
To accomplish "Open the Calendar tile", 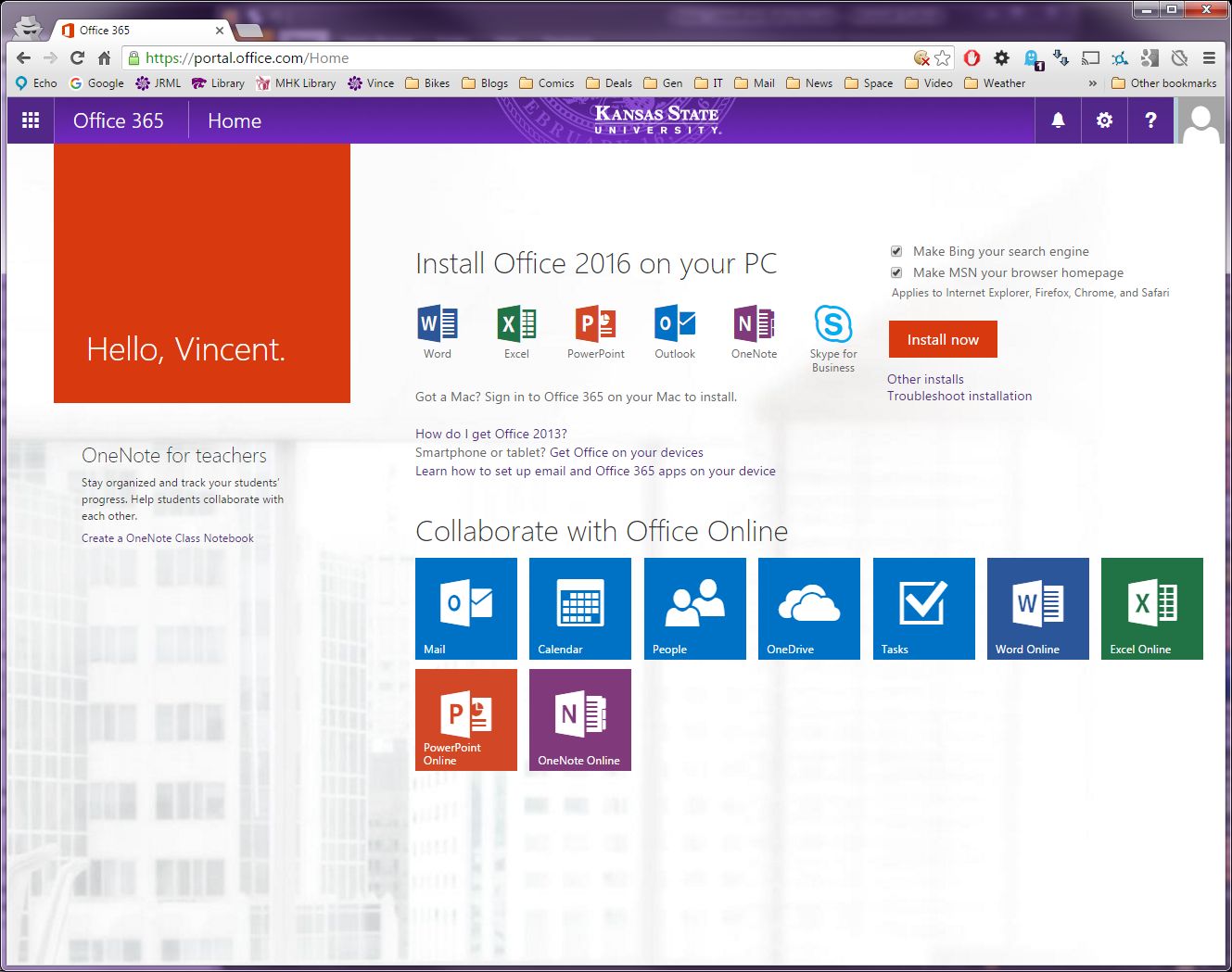I will click(x=580, y=609).
